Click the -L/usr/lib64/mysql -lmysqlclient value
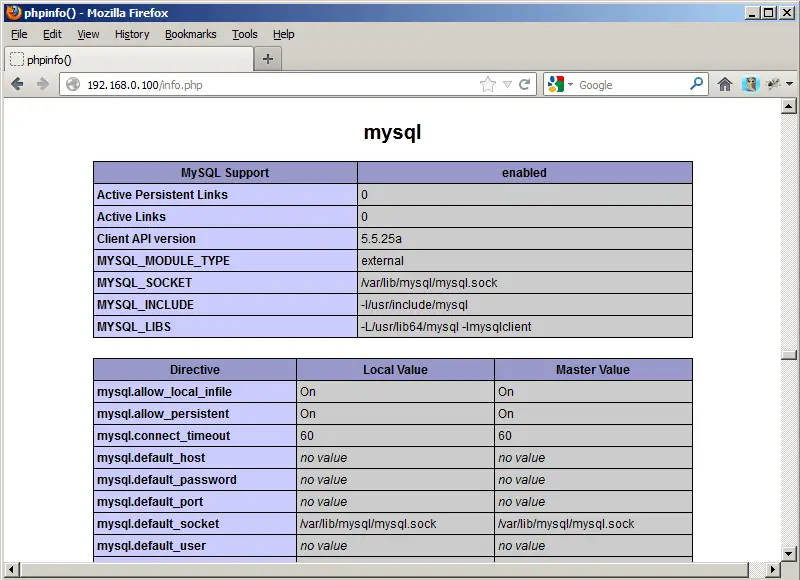Image resolution: width=800 pixels, height=580 pixels. [x=446, y=326]
